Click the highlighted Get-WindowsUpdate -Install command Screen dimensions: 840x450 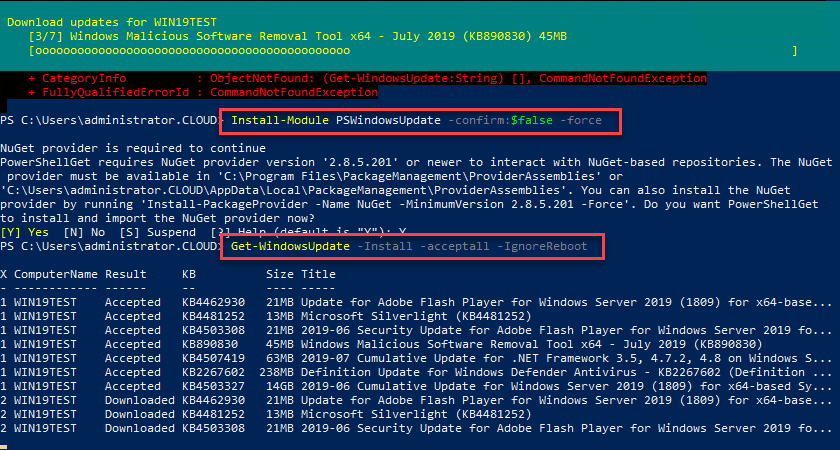[412, 246]
